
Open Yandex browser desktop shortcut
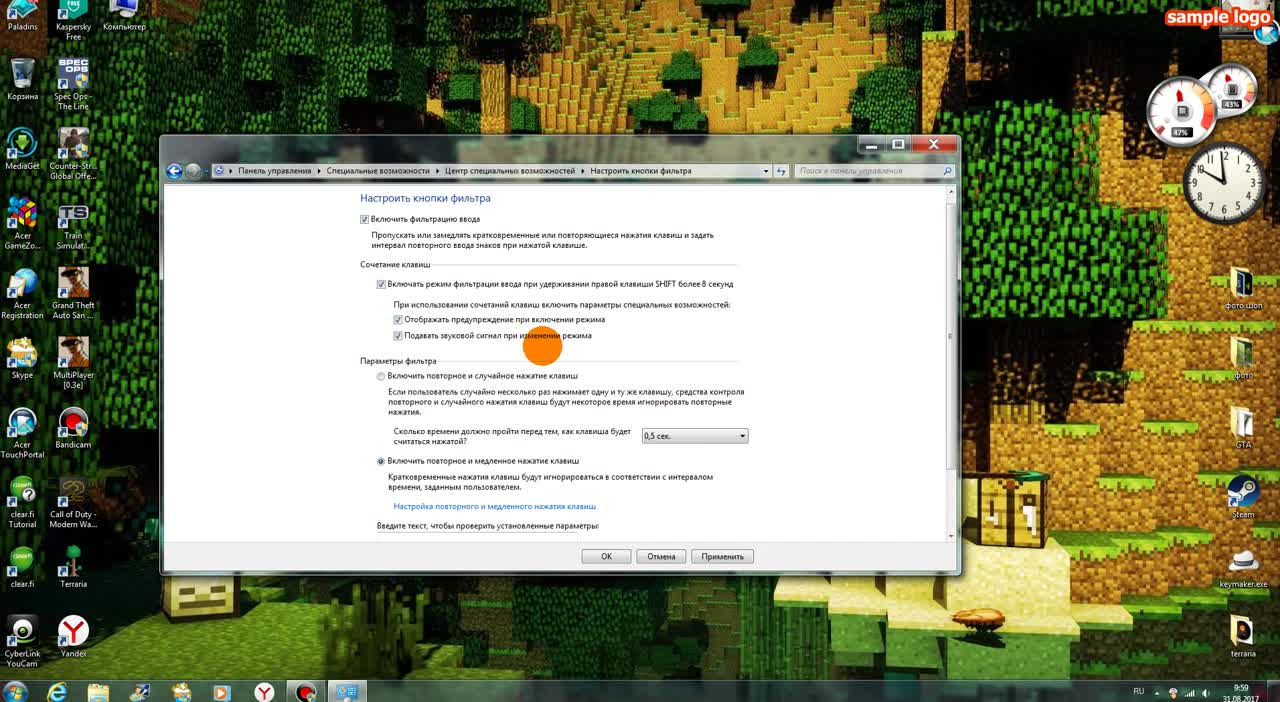[73, 637]
